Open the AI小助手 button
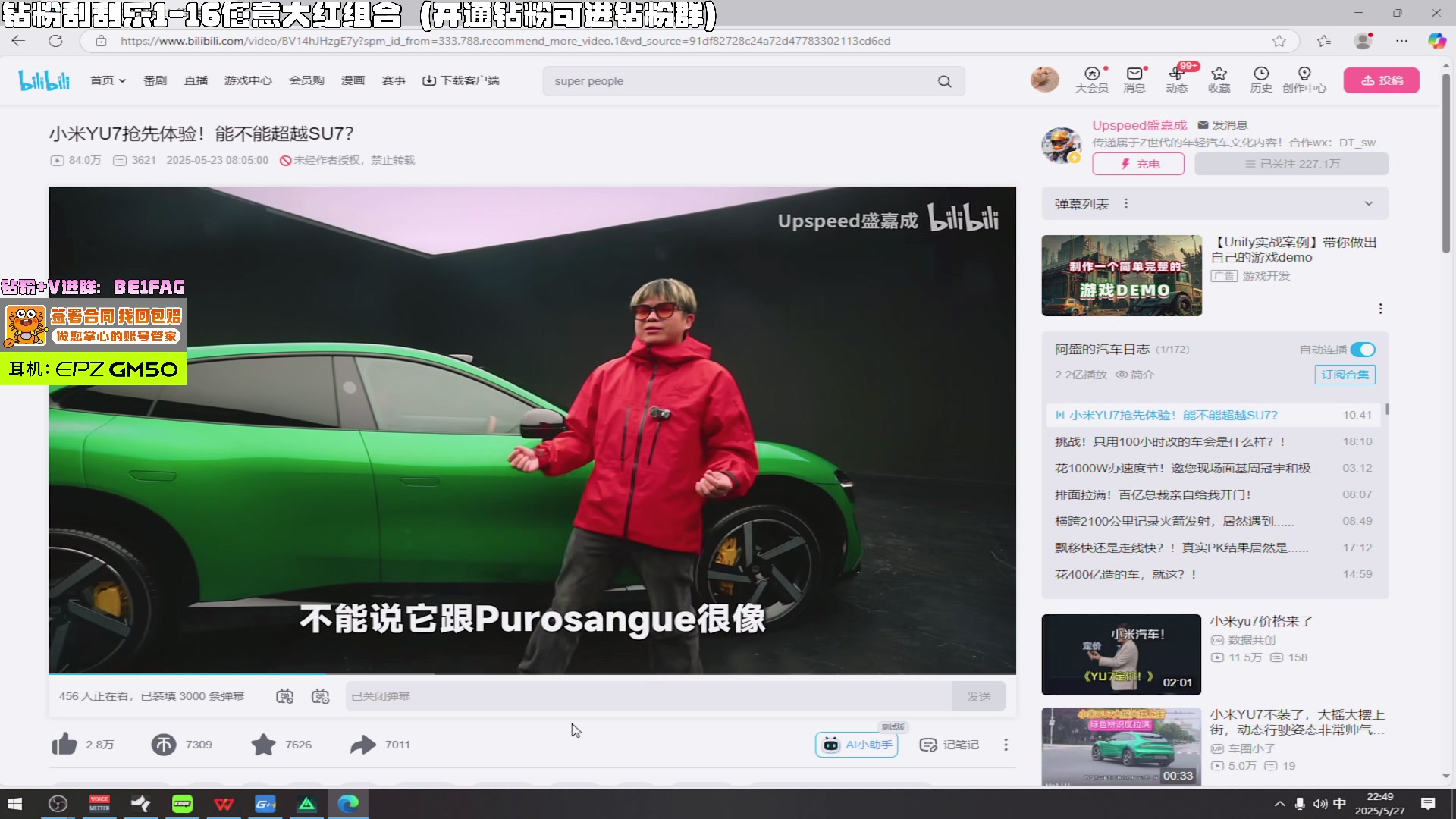This screenshot has height=819, width=1456. click(856, 745)
